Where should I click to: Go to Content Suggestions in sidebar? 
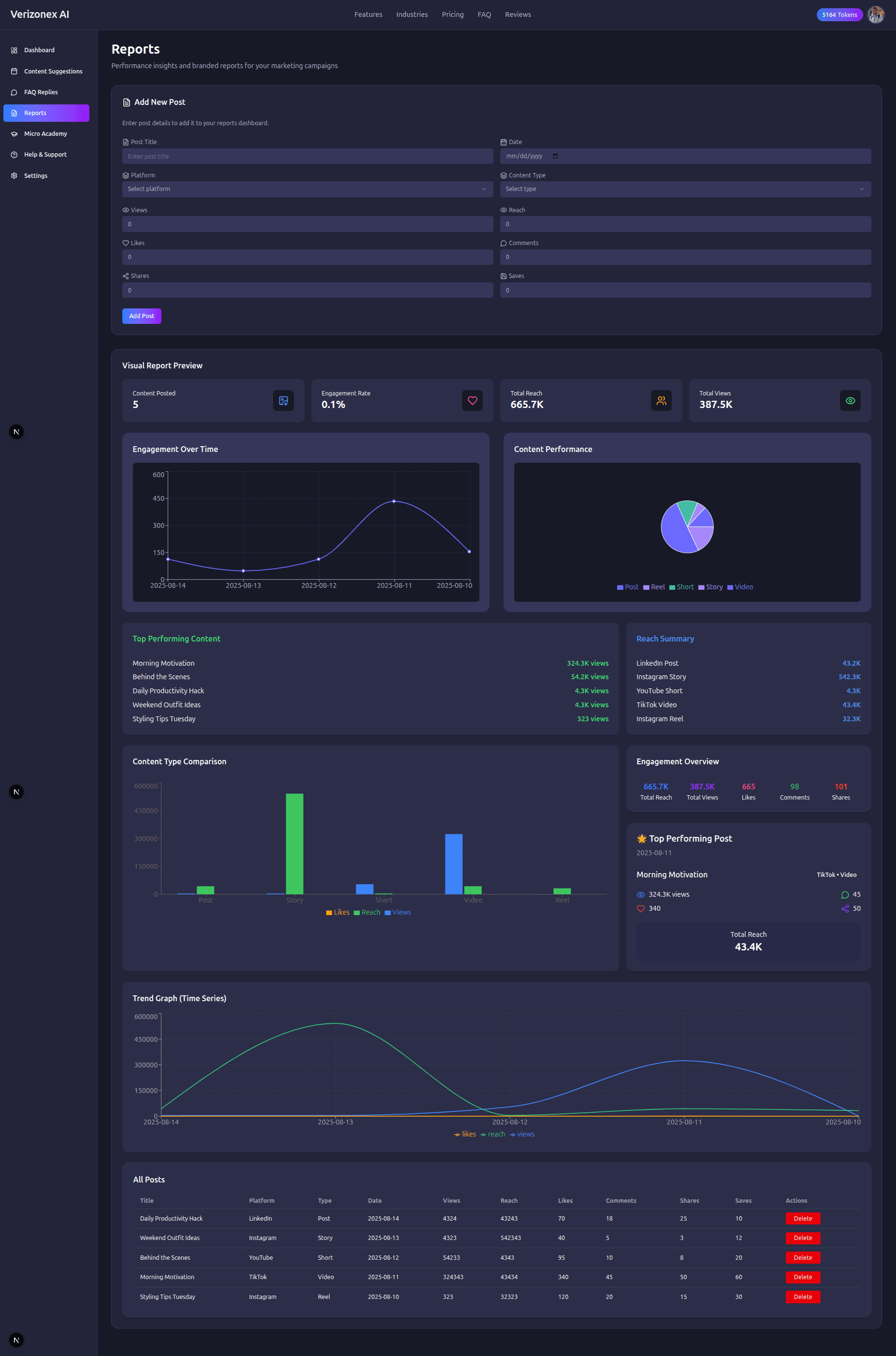[53, 72]
